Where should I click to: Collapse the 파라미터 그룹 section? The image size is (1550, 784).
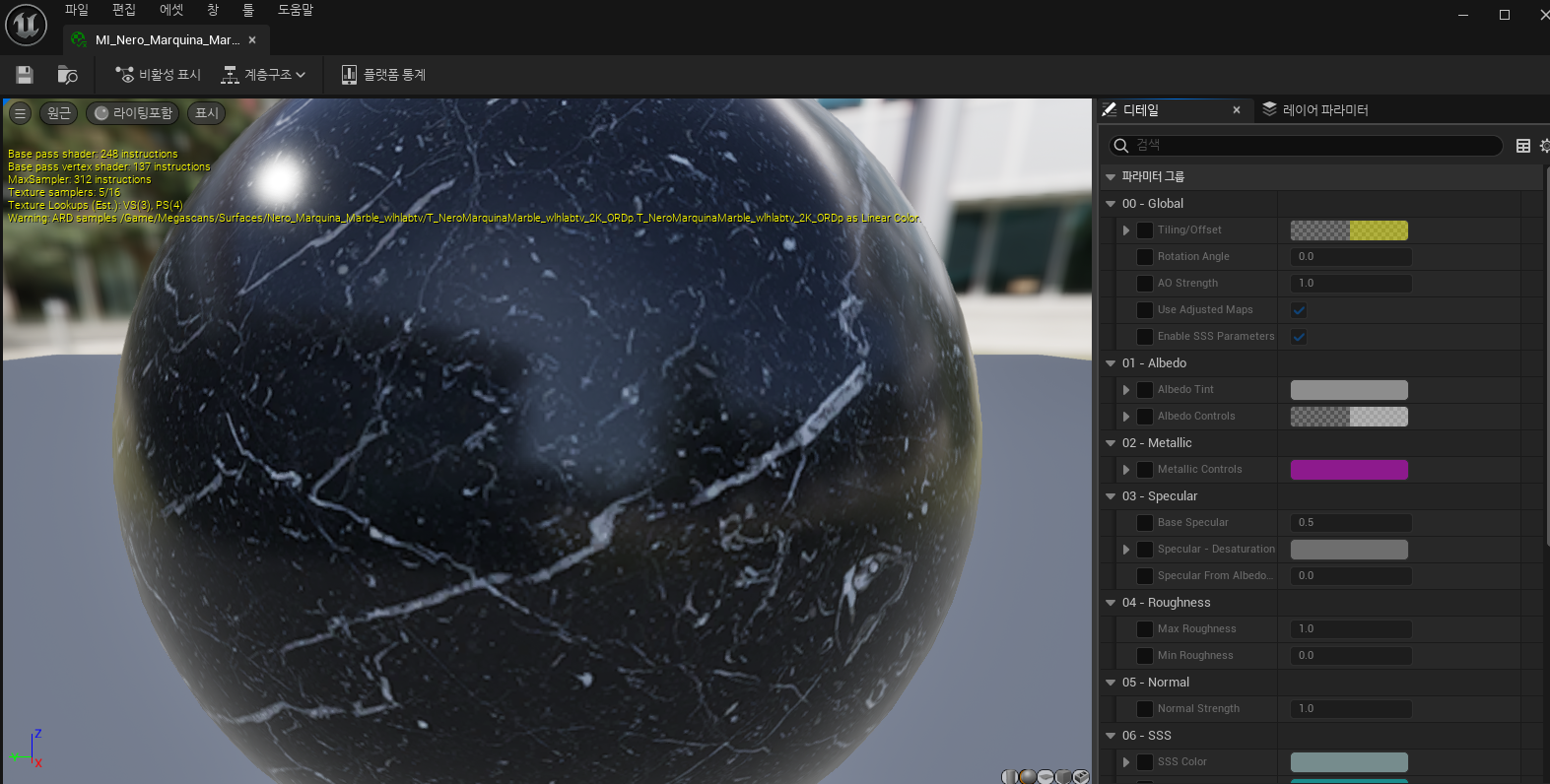coord(1111,177)
